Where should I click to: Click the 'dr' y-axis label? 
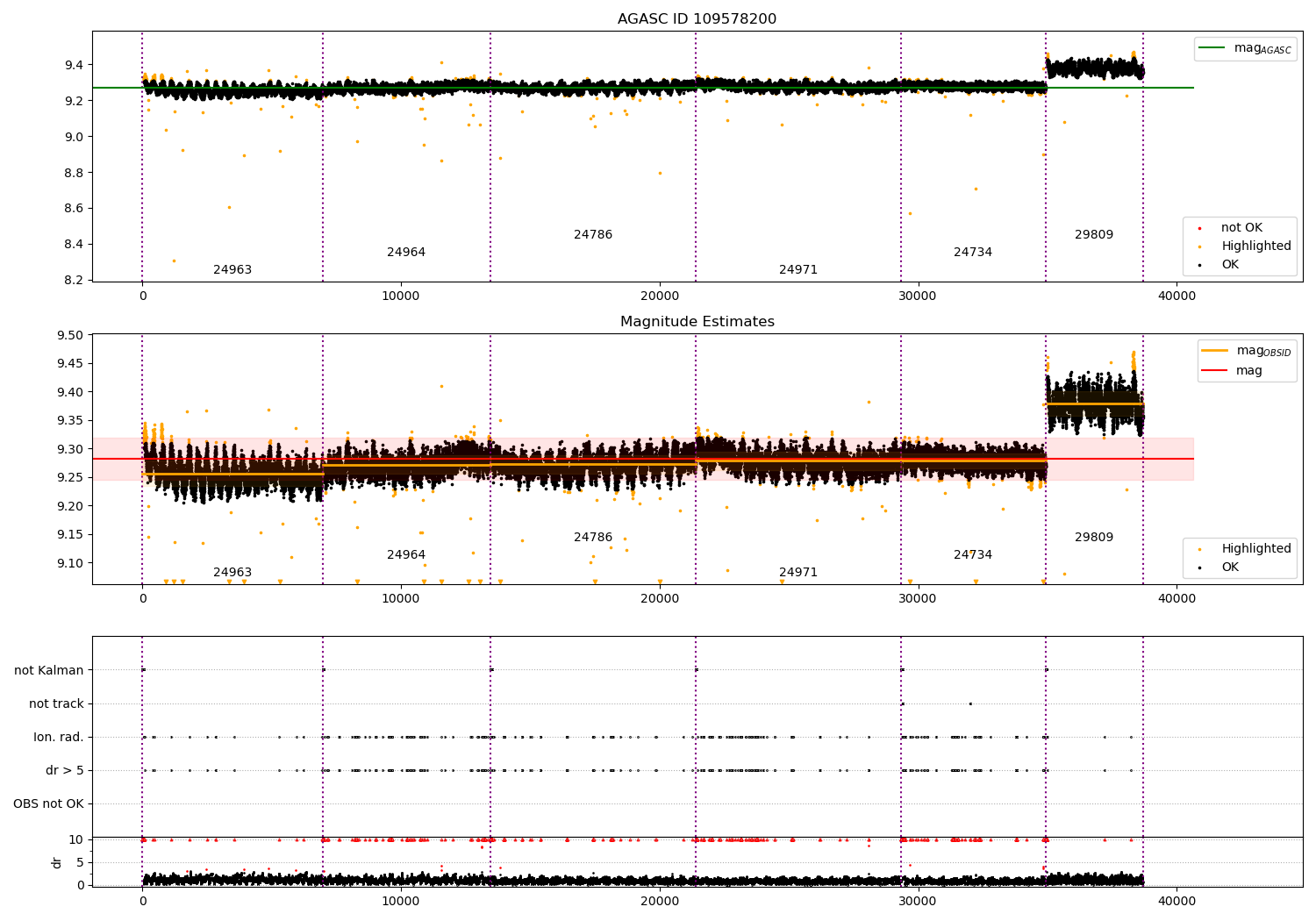(x=57, y=863)
